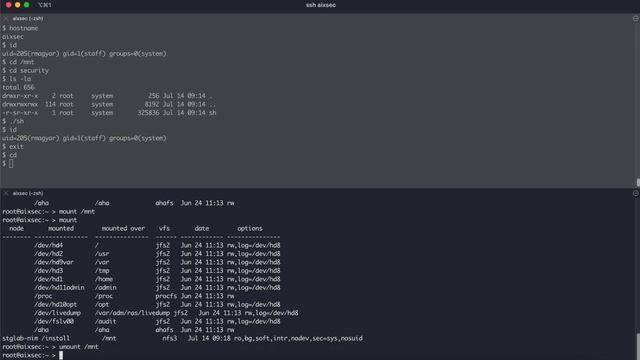Click the yellow minimize button in the title bar

(18, 5)
